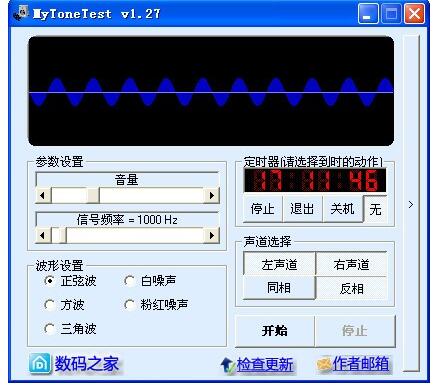Click the 音量 volume slider thumb
445x392 pixels.
pos(93,195)
